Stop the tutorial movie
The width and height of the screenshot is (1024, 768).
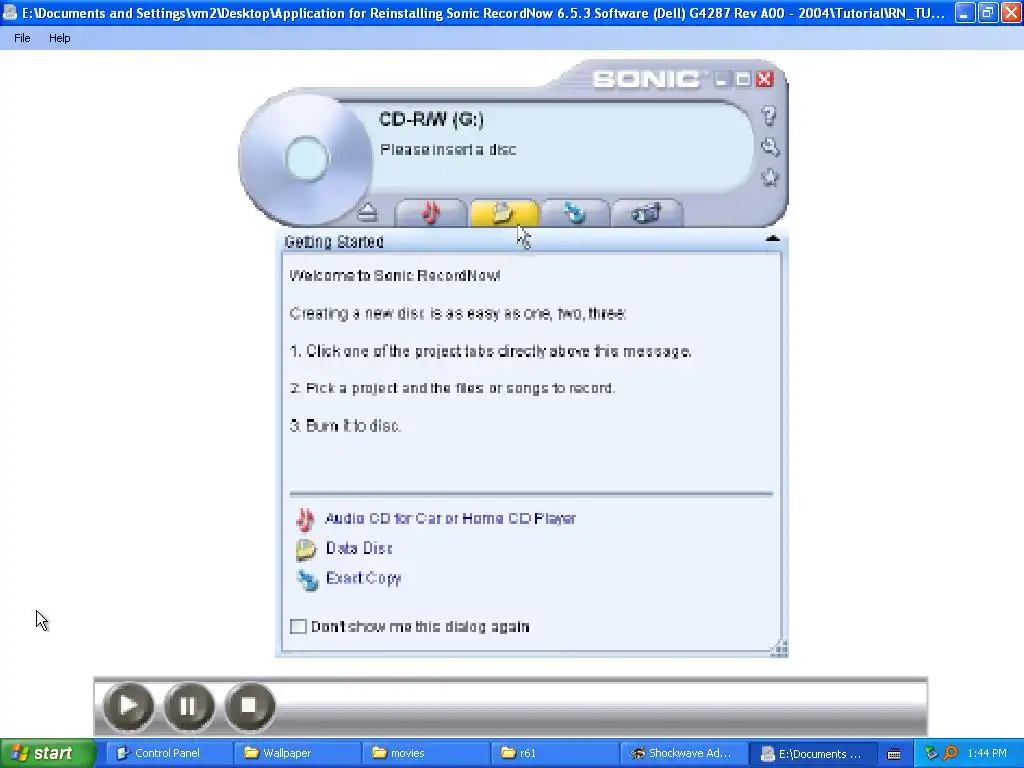pos(249,706)
